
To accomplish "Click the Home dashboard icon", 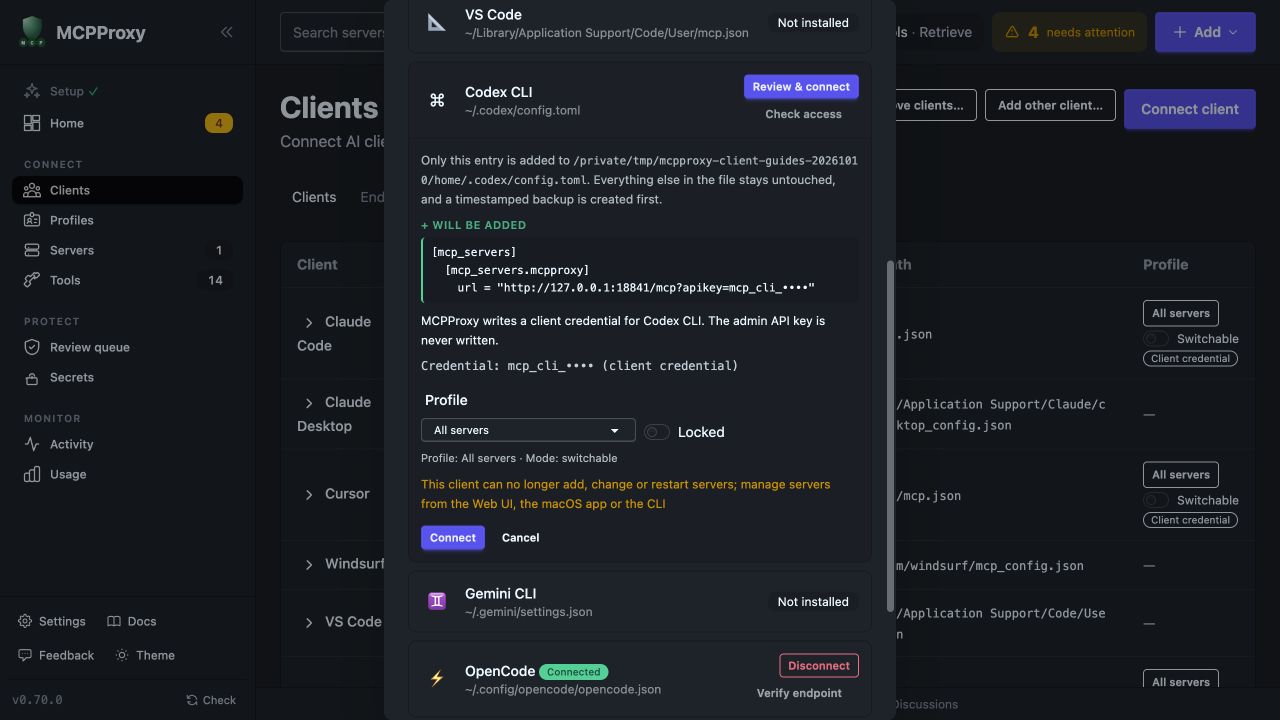I will (32, 123).
